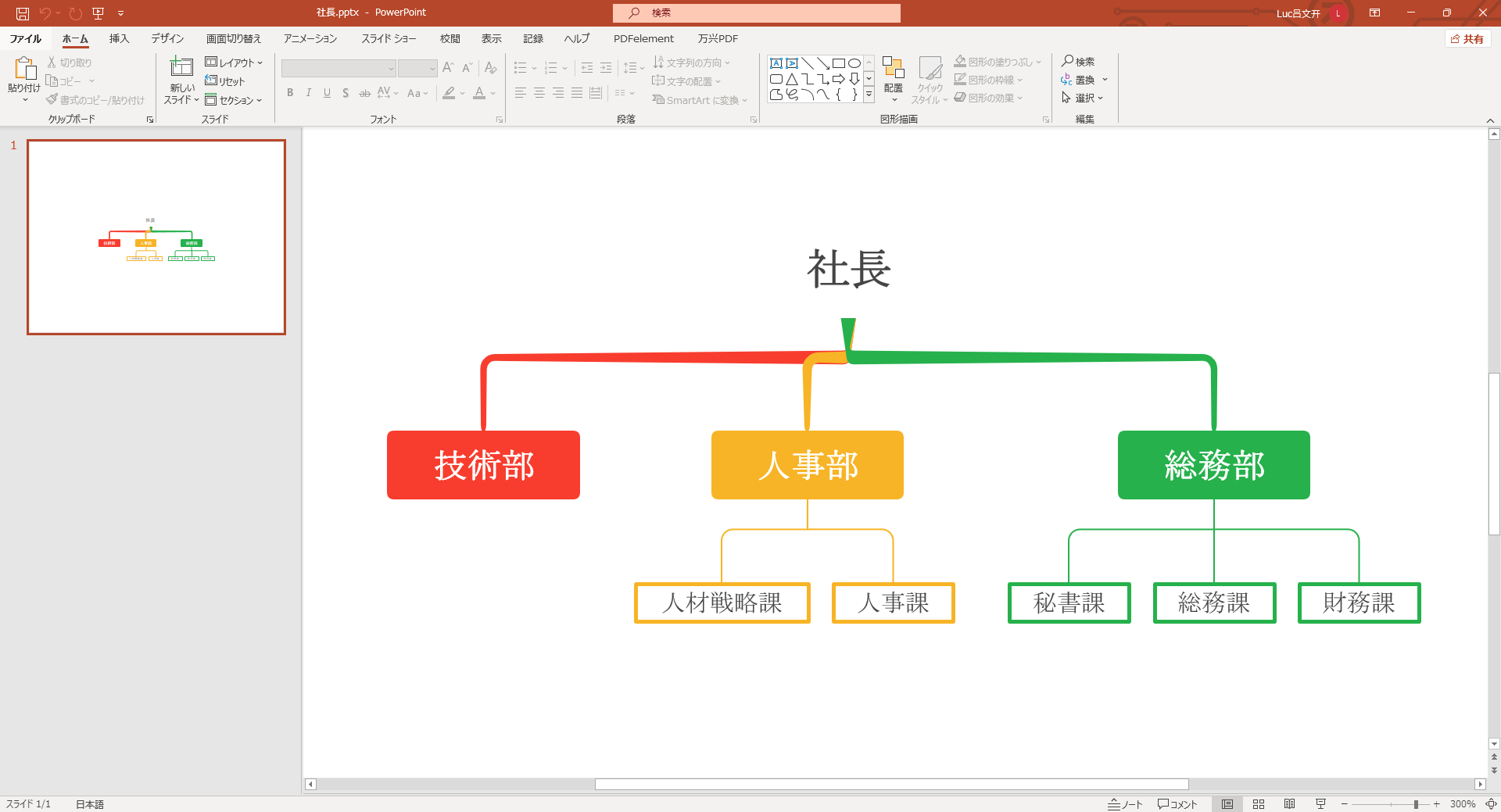Click the Redo icon in quick access
Image resolution: width=1501 pixels, height=812 pixels.
[x=75, y=13]
